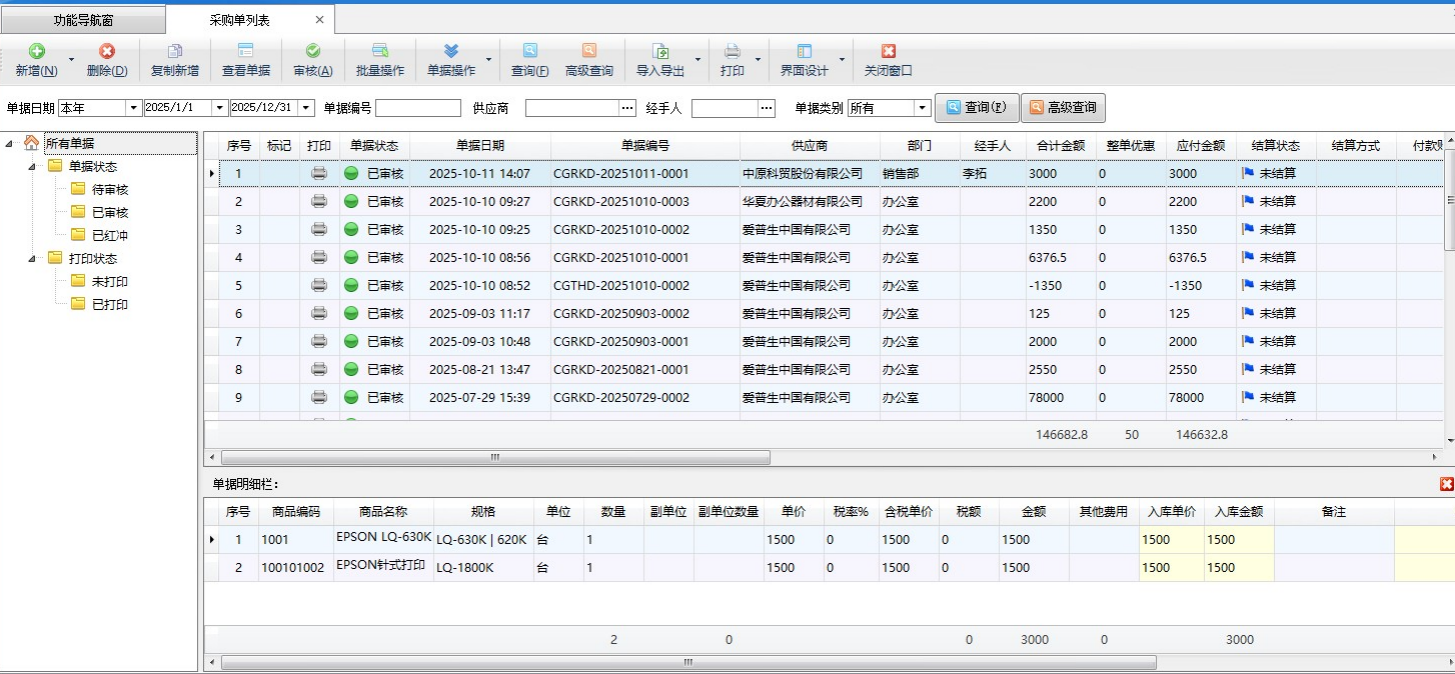
Task: Collapse the 单据状态 tree node
Action: (32, 166)
